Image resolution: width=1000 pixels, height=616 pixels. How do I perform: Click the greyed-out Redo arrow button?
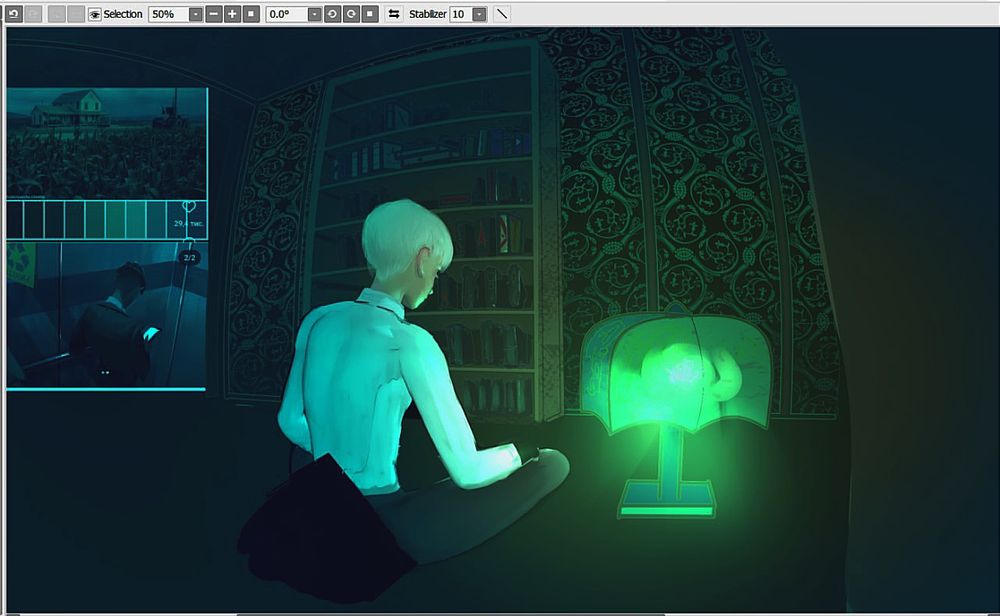coord(33,13)
